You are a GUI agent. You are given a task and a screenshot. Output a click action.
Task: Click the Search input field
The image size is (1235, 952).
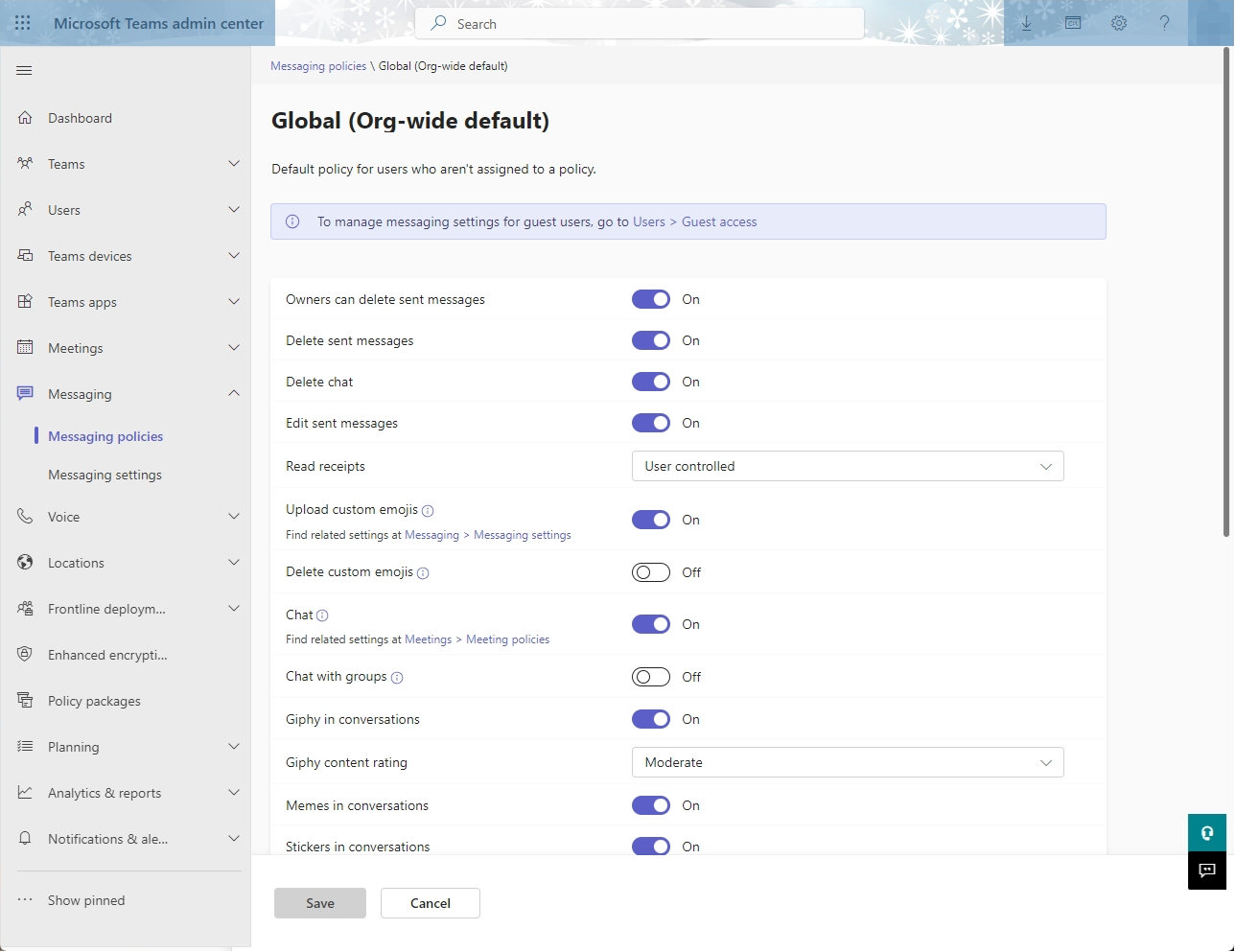pos(640,23)
